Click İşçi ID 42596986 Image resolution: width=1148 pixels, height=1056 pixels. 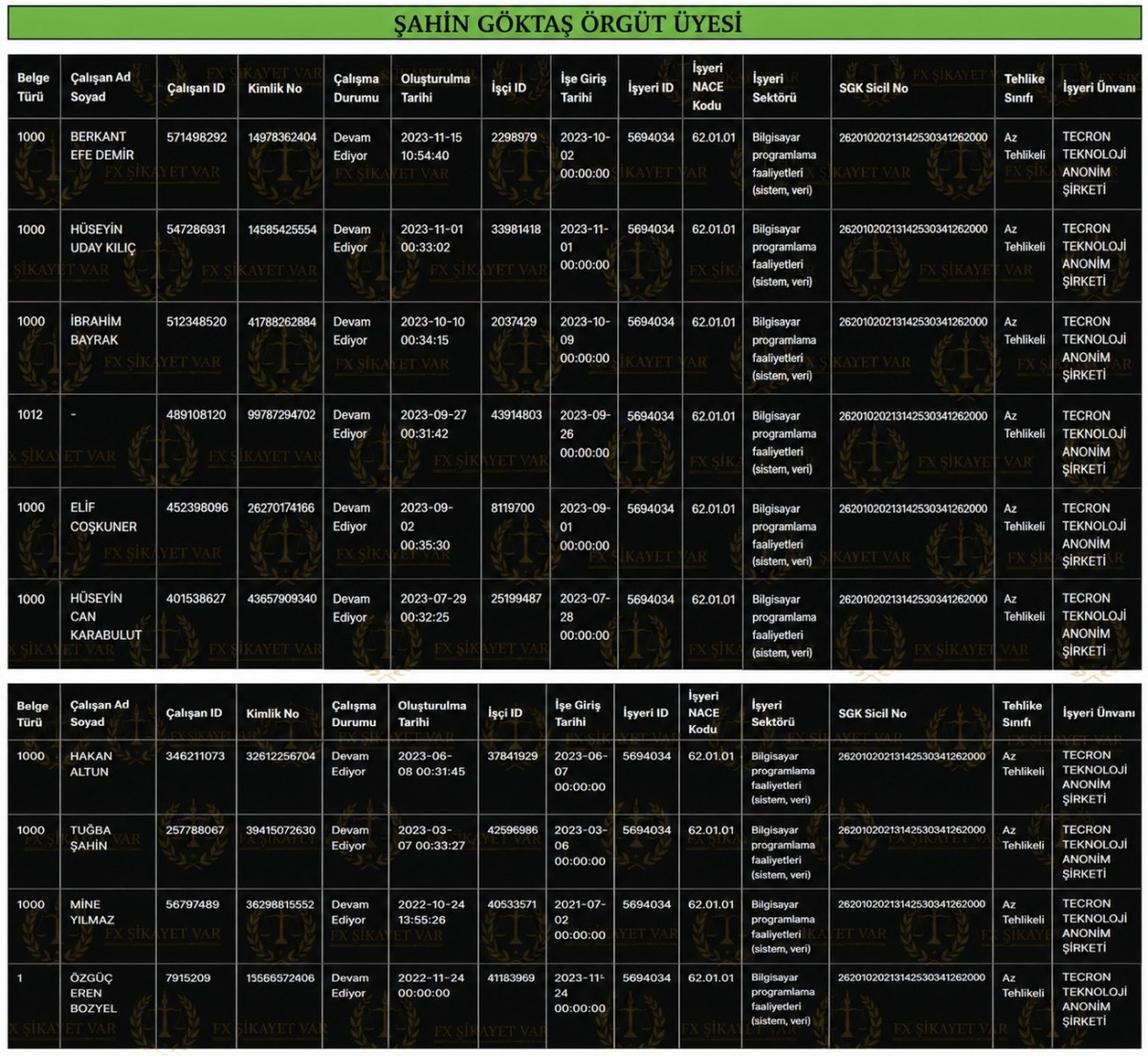pyautogui.click(x=513, y=830)
